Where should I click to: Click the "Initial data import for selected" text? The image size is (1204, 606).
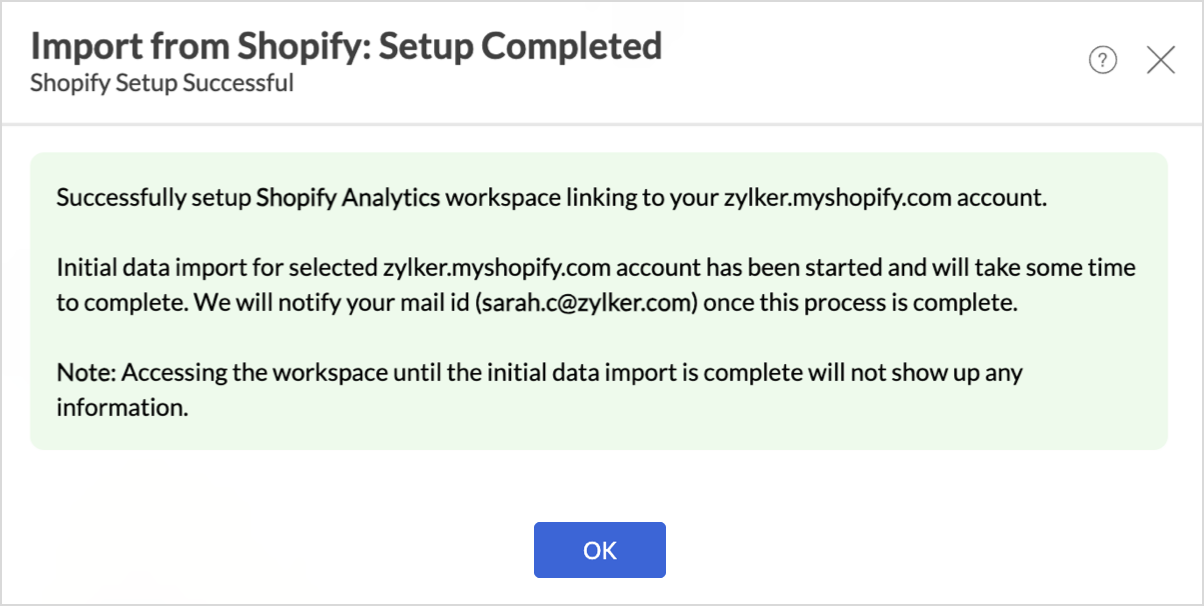(x=216, y=268)
